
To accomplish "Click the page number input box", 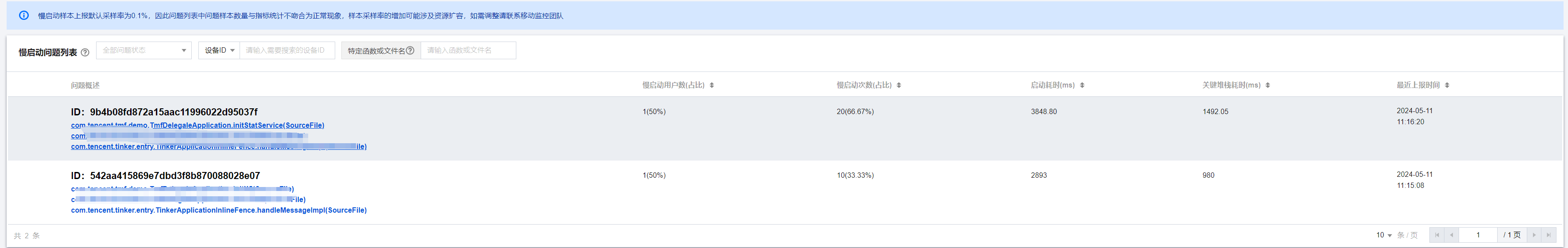I will (x=1478, y=235).
